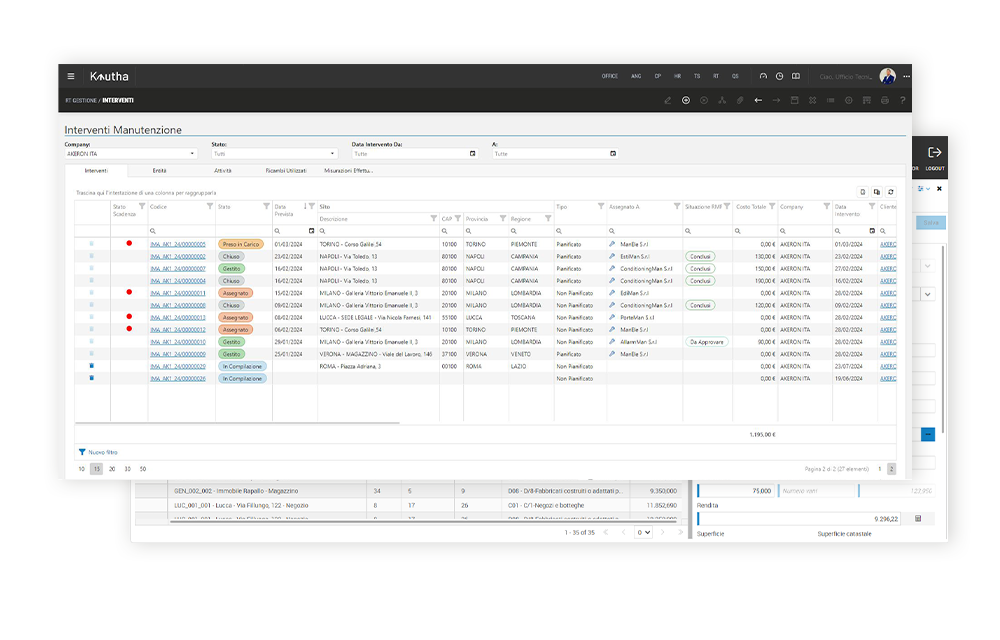This screenshot has height=640, width=1000.
Task: Switch to the Entità tab
Action: (x=159, y=171)
